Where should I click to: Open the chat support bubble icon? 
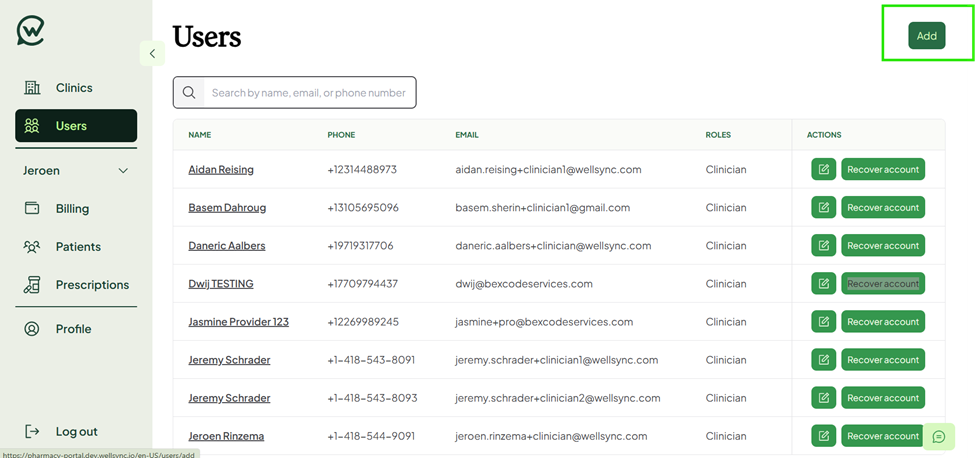(939, 436)
